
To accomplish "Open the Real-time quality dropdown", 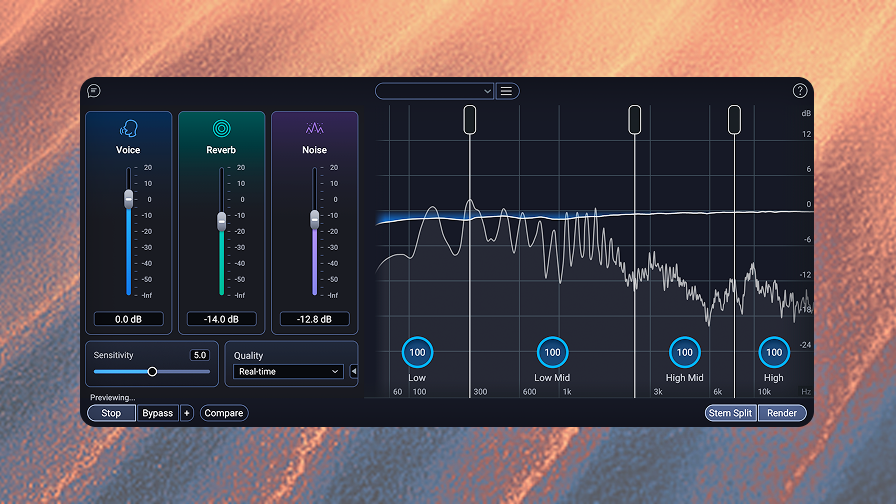I will tap(288, 371).
